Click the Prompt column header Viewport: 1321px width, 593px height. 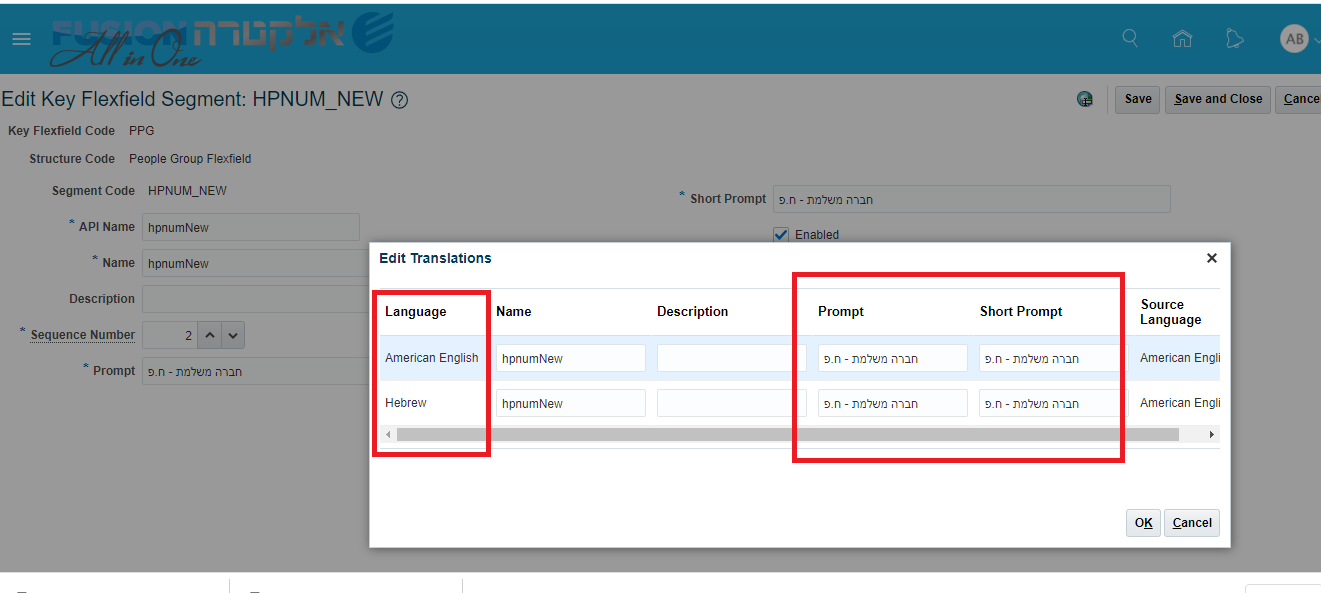[x=841, y=312]
